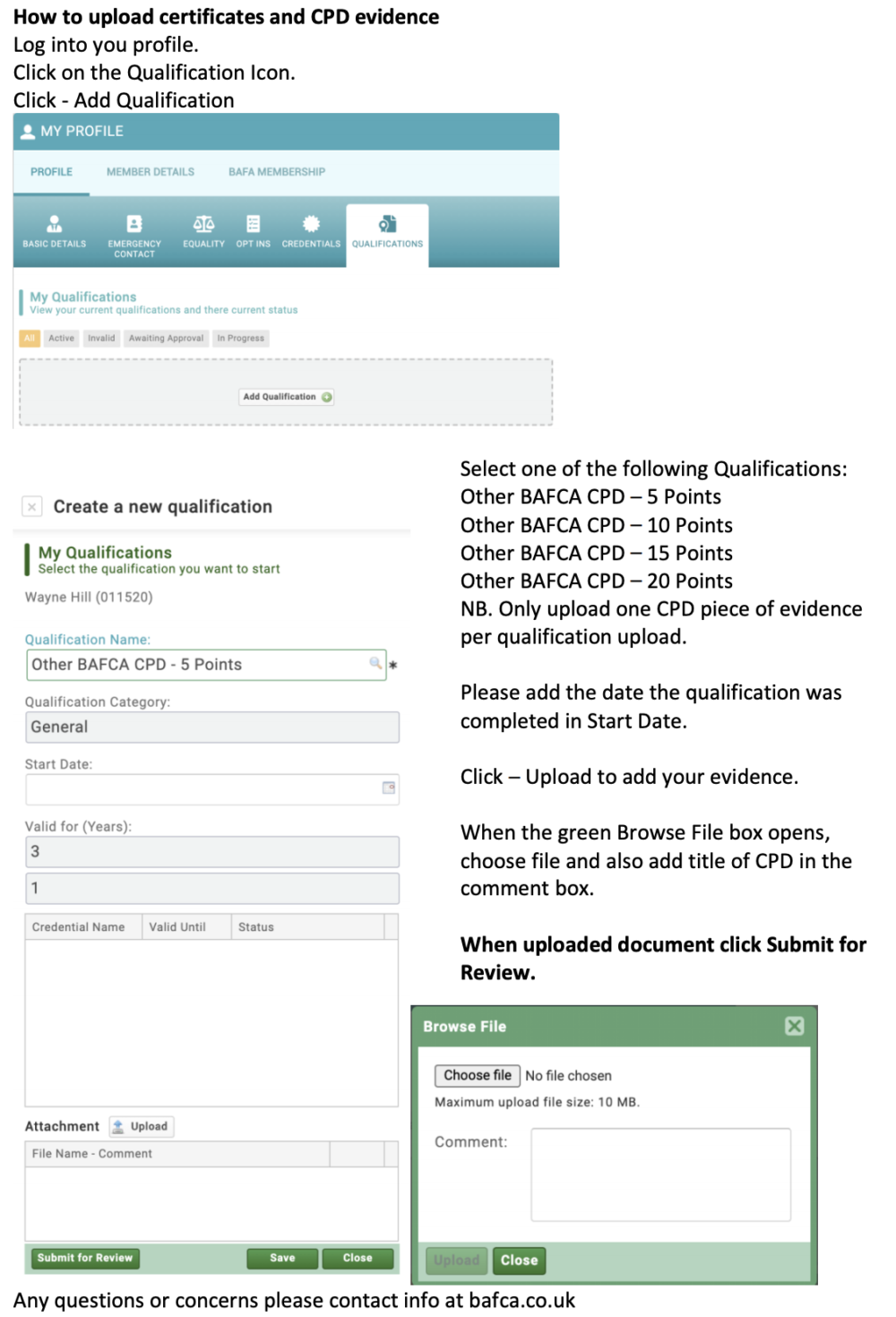Click Choose file in Browse File dialog
The image size is (896, 1317).
pos(477,1075)
